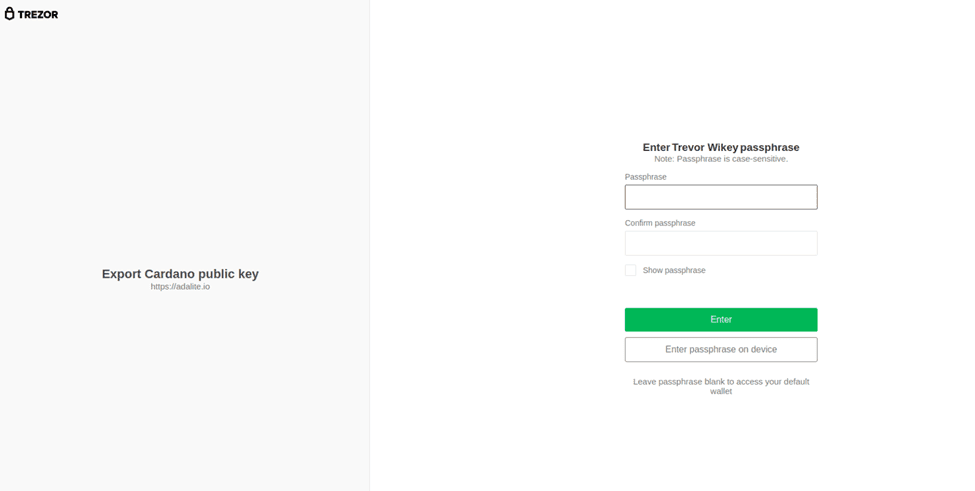Click the word "Cardano" in the left heading

pyautogui.click(x=170, y=273)
